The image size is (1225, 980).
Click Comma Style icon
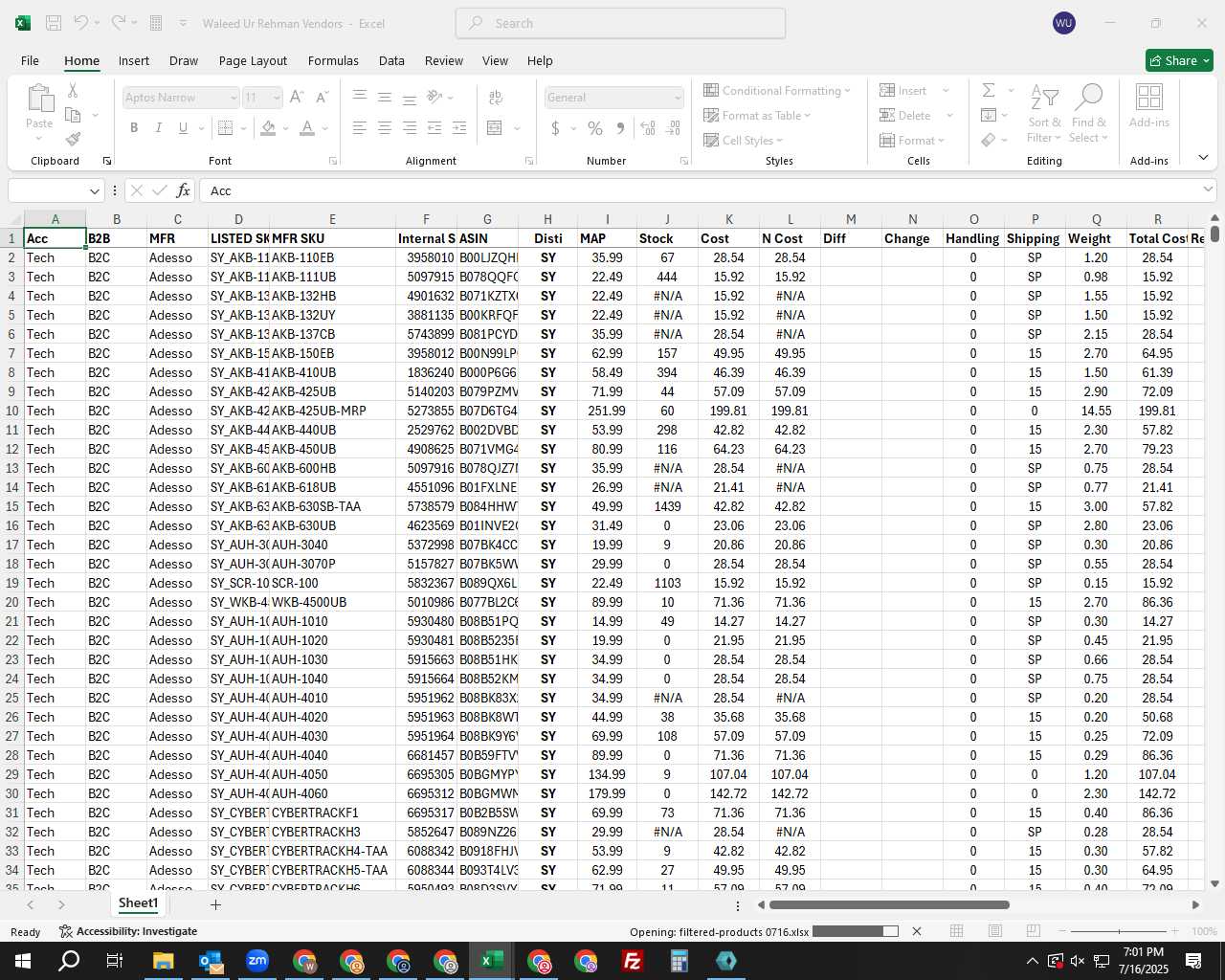620,127
